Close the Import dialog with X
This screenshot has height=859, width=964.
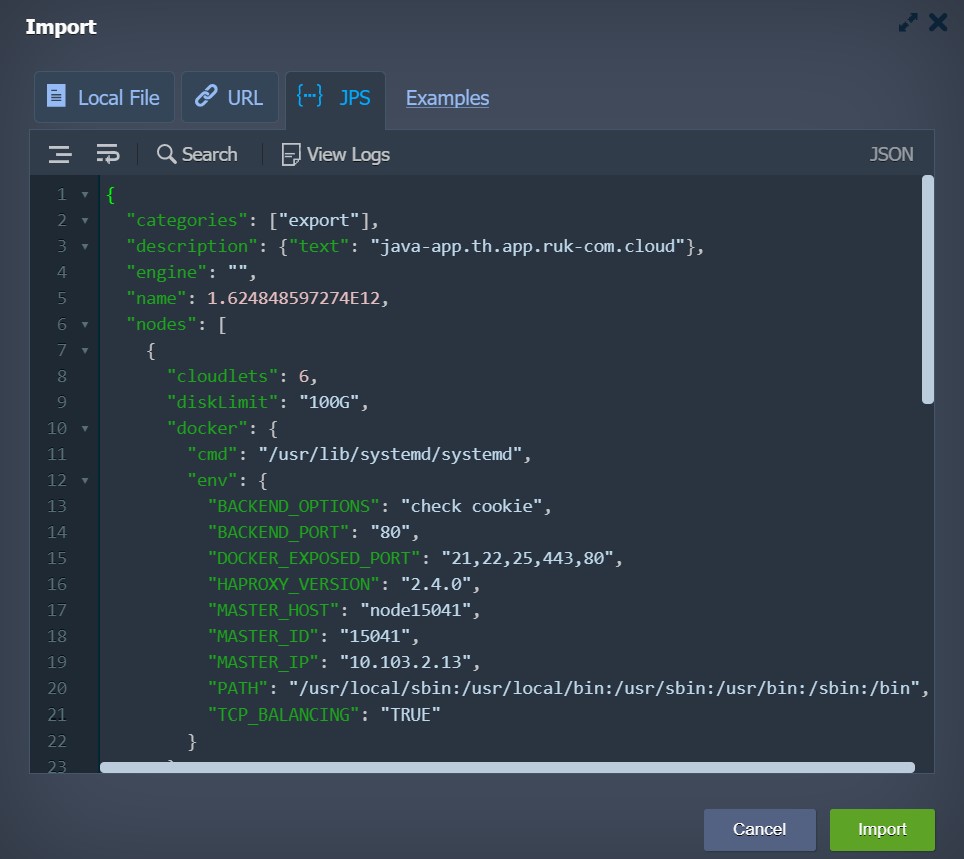(x=938, y=22)
